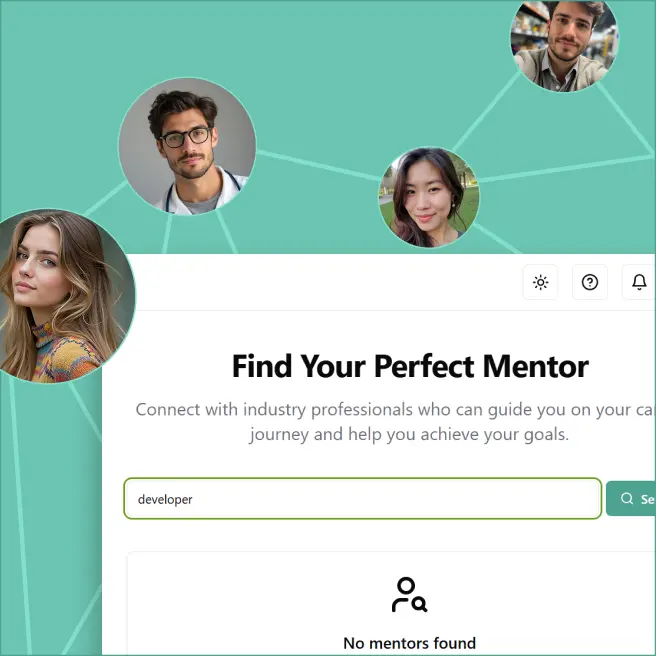Focus the search field containing developer
Viewport: 656px width, 656px height.
363,498
